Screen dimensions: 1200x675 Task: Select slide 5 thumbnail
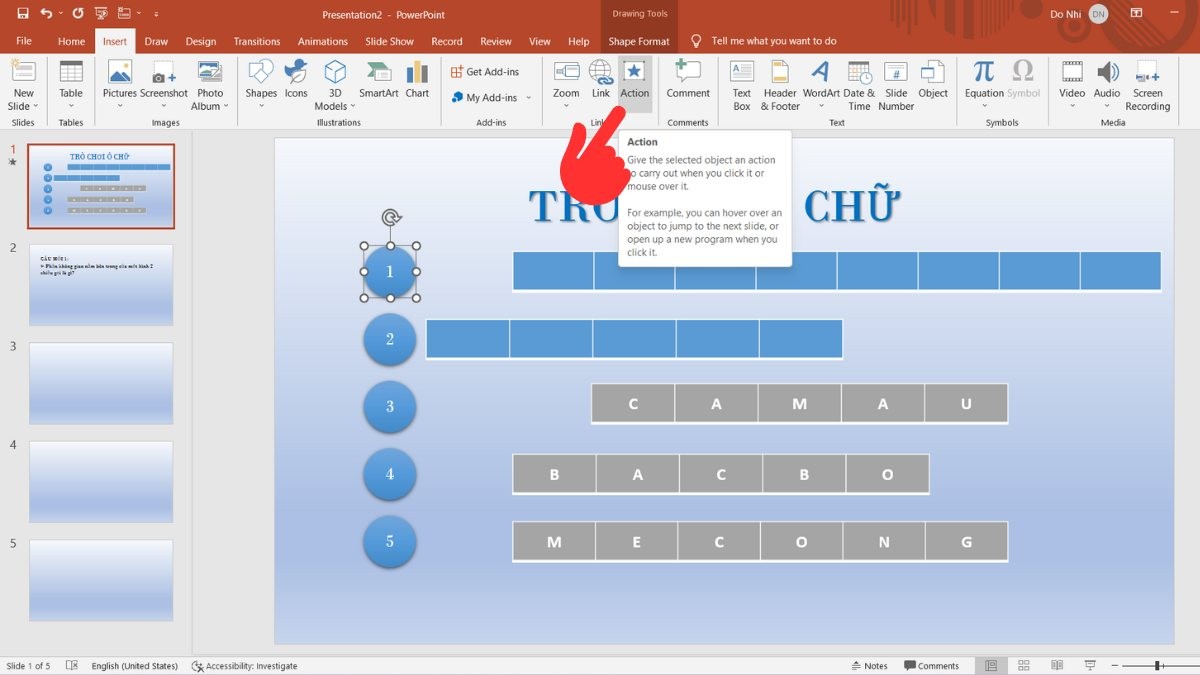(101, 581)
